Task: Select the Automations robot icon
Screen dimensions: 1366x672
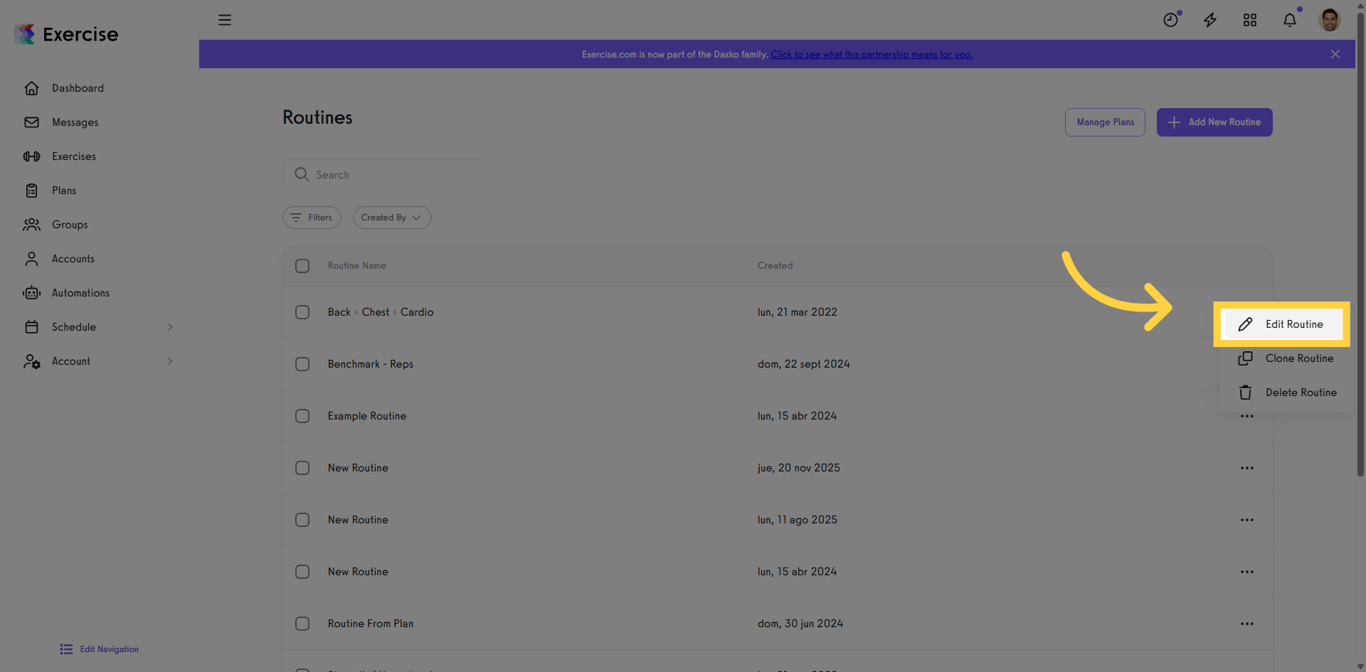Action: click(x=31, y=292)
